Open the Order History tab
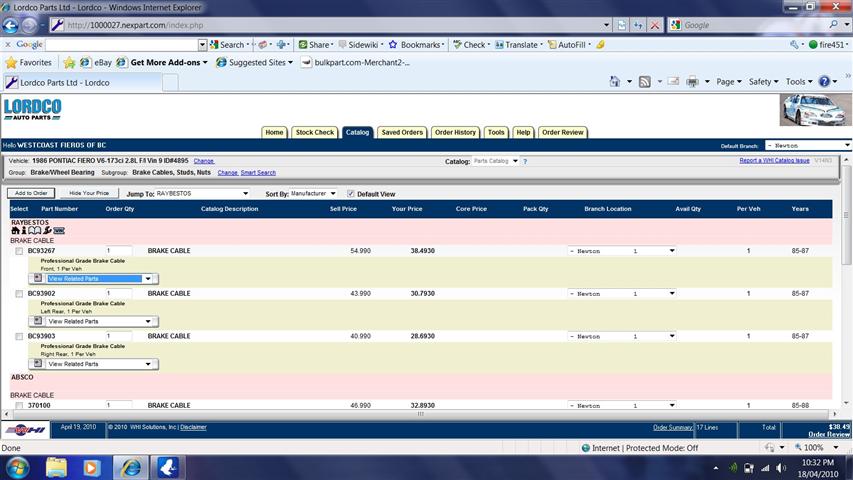The height and width of the screenshot is (480, 853). tap(455, 132)
